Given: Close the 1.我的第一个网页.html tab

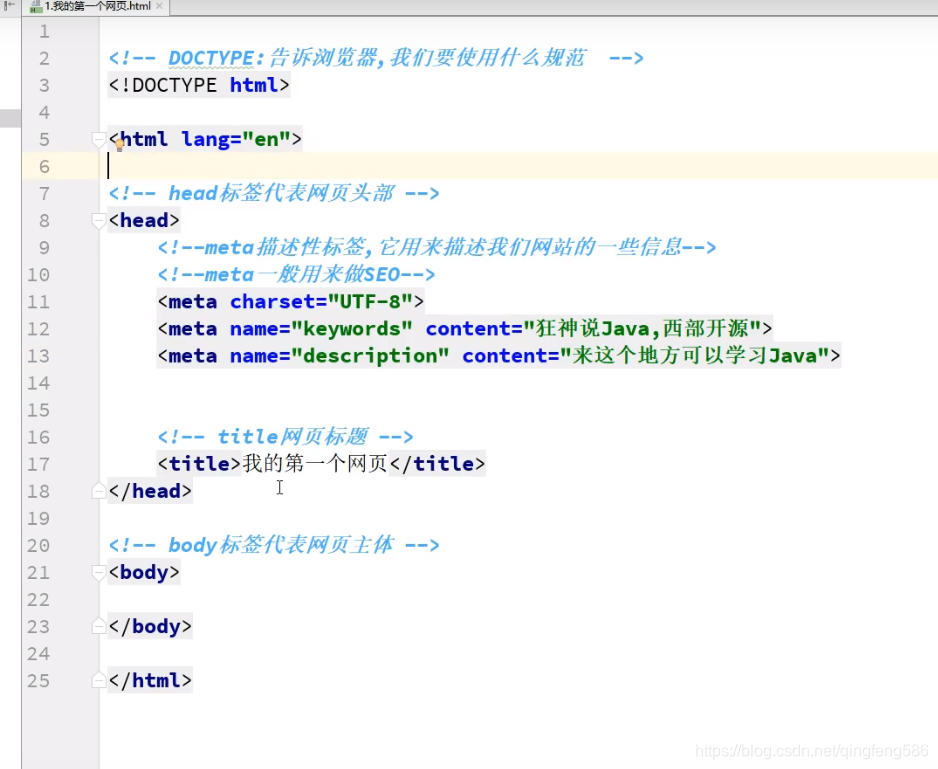Looking at the screenshot, I should click(x=159, y=6).
